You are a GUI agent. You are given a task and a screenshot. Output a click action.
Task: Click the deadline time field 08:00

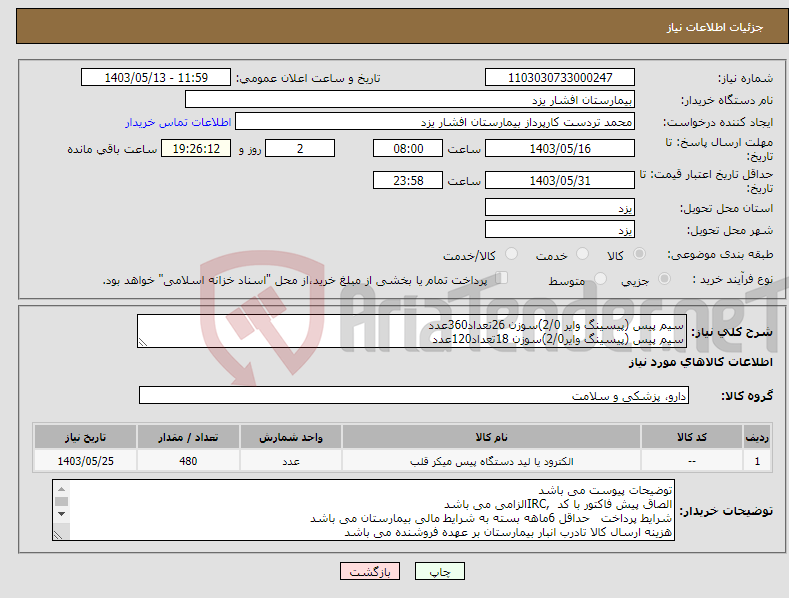408,148
